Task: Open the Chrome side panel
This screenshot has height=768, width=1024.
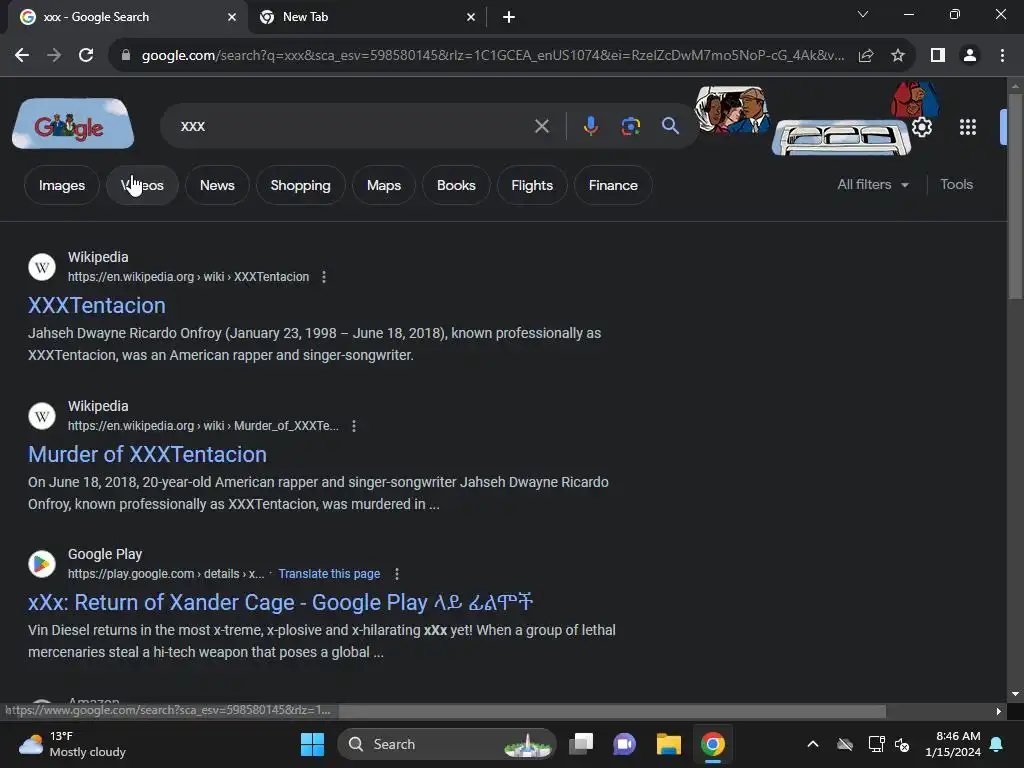Action: click(x=938, y=56)
